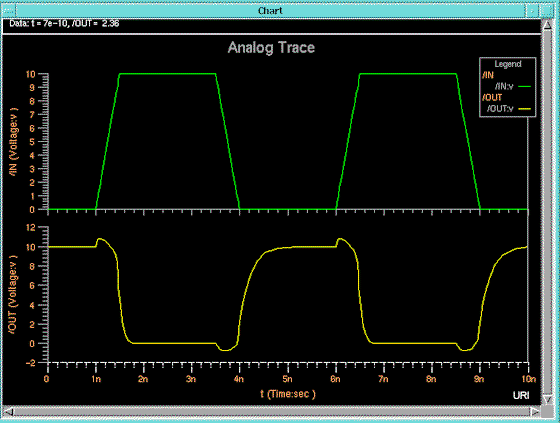Select the /IN:v green legend swatch
Viewport: 560px width, 423px height.
click(524, 86)
